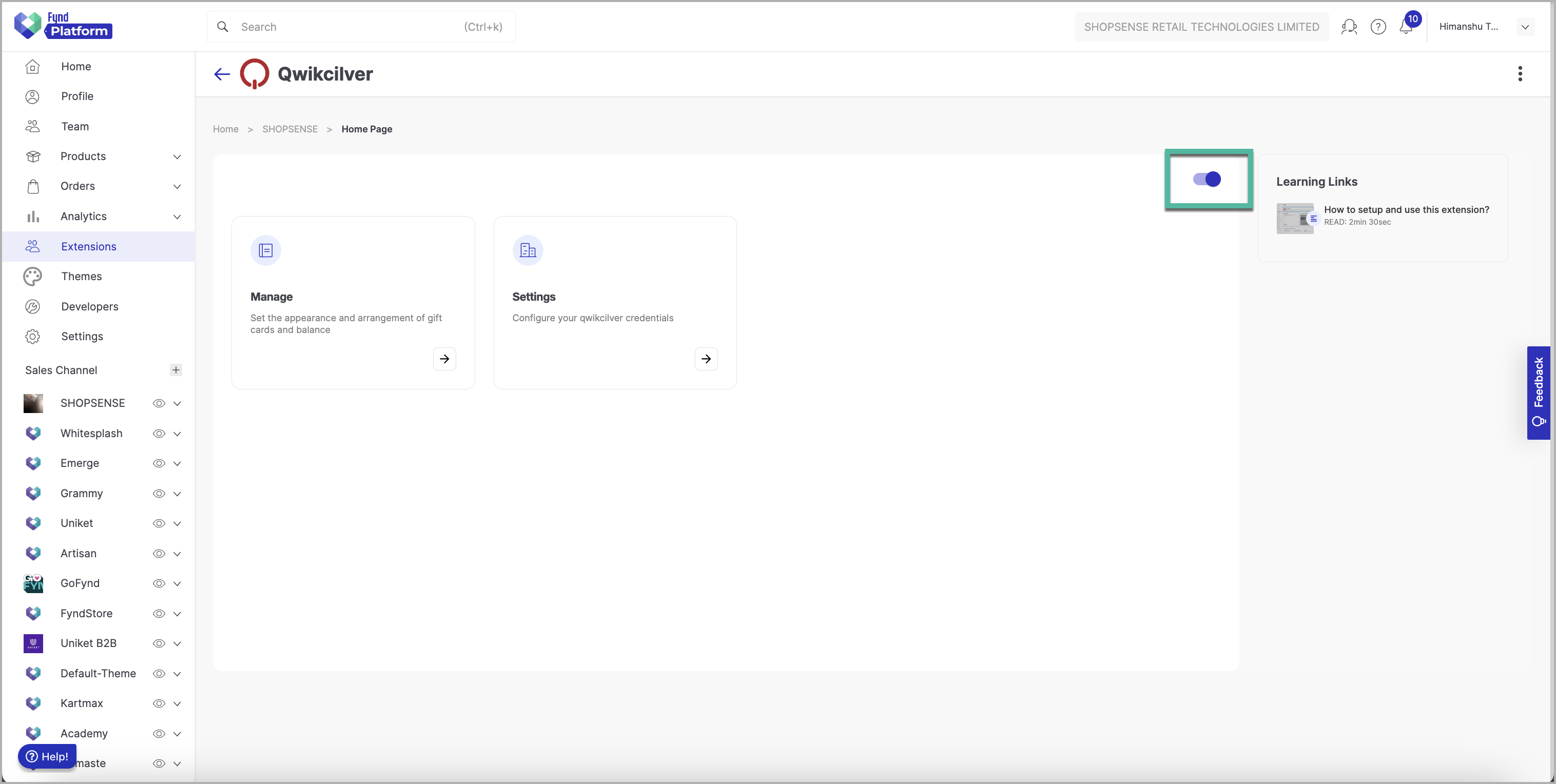Open the help question mark icon
Screen dimensions: 1556x784
(x=1378, y=27)
